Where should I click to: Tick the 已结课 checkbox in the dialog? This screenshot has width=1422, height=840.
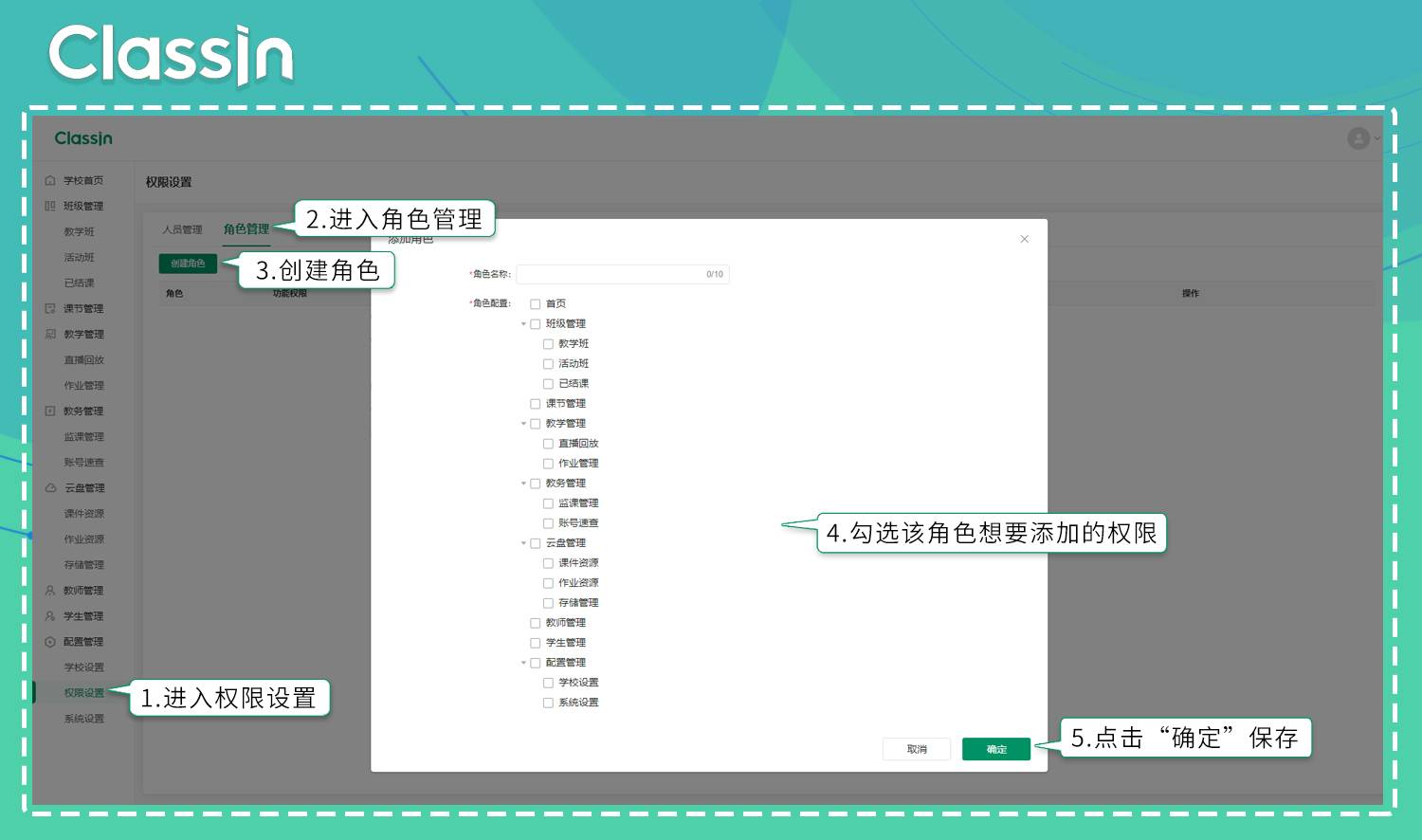(548, 384)
